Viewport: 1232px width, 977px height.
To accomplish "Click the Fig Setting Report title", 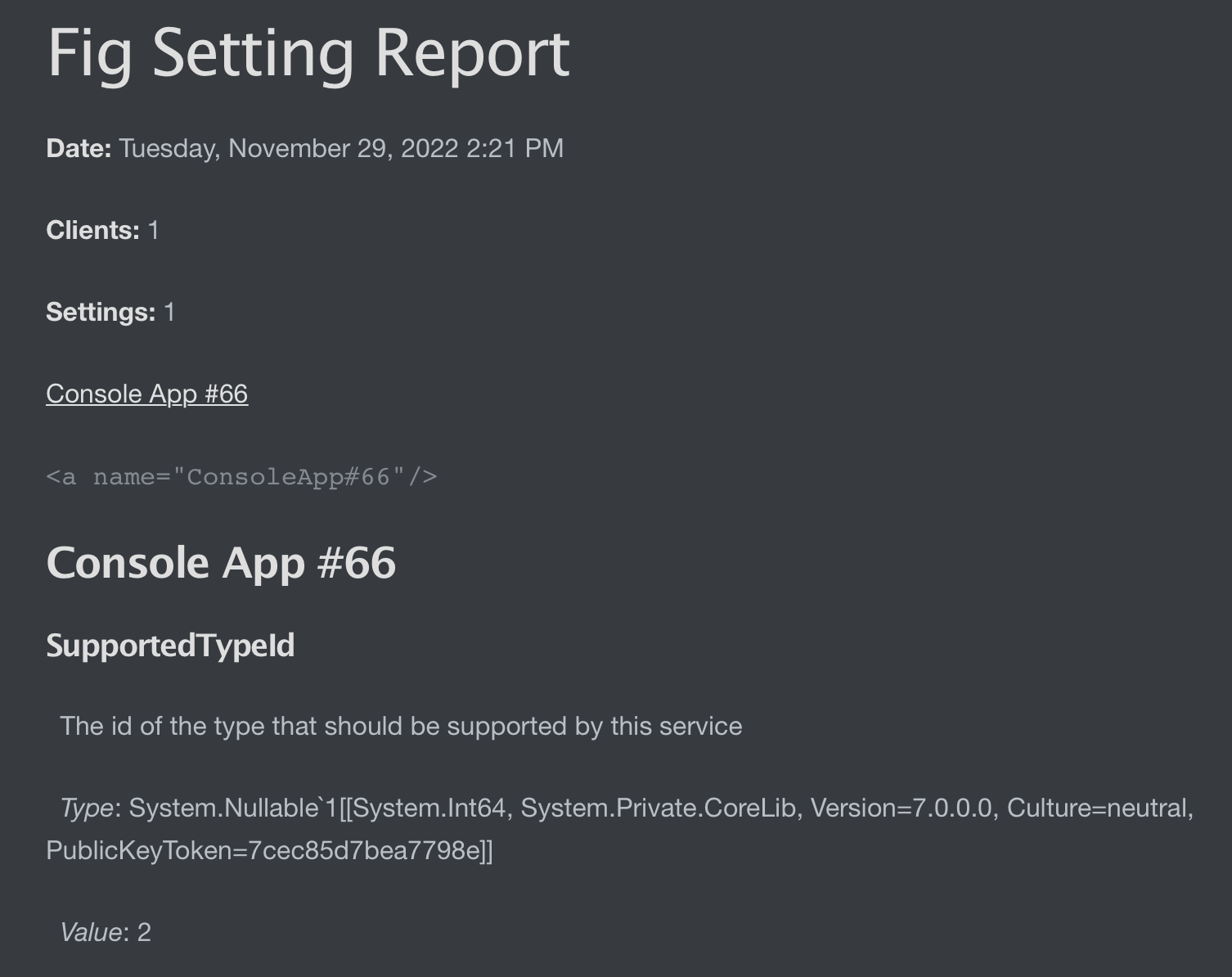I will tap(308, 54).
